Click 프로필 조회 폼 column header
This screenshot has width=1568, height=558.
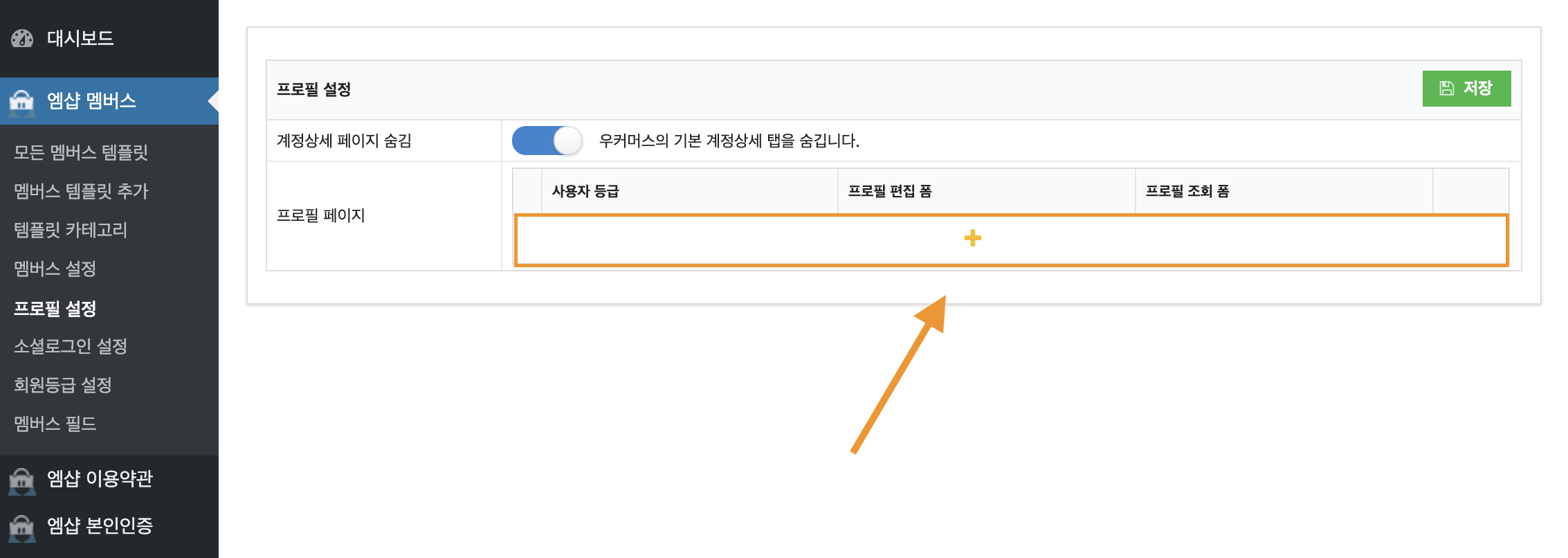[1187, 191]
